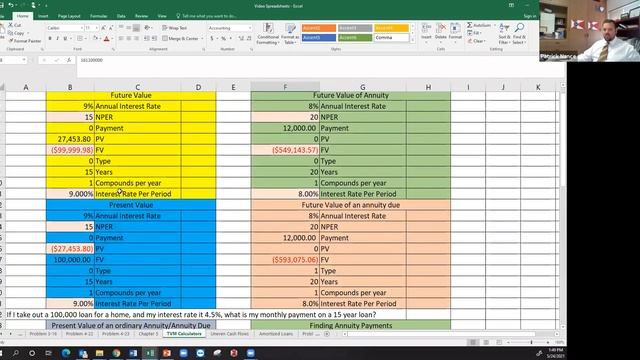This screenshot has height=360, width=640.
Task: Apply the dollar accounting format
Action: click(x=211, y=38)
